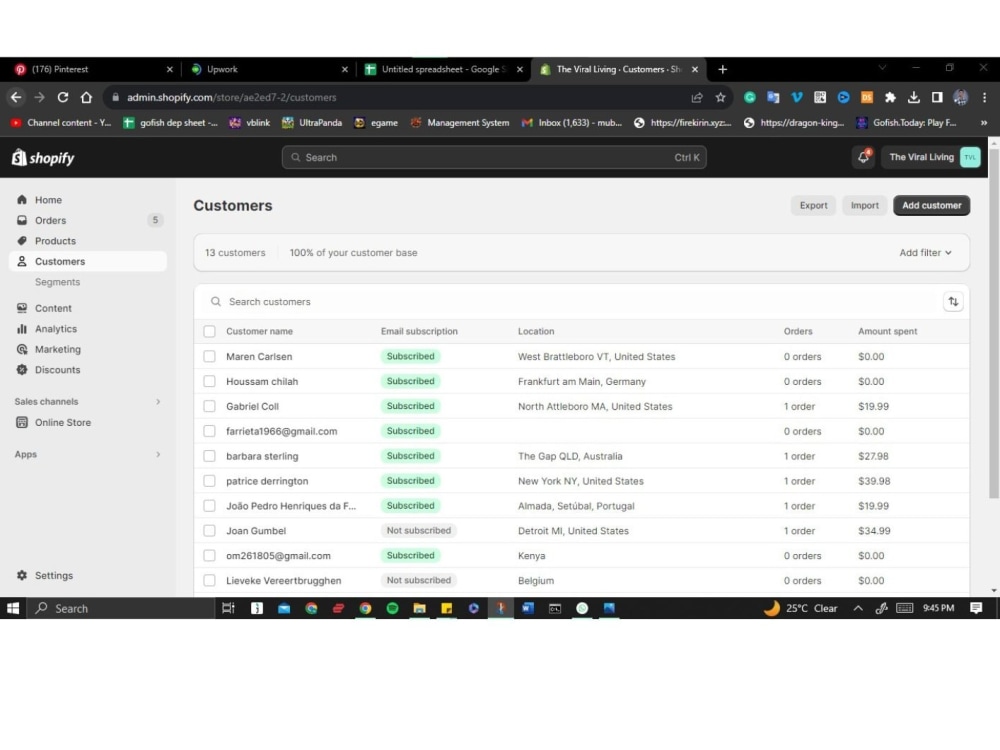Check the row for Joan Gumbel
The image size is (1000, 750).
point(209,531)
